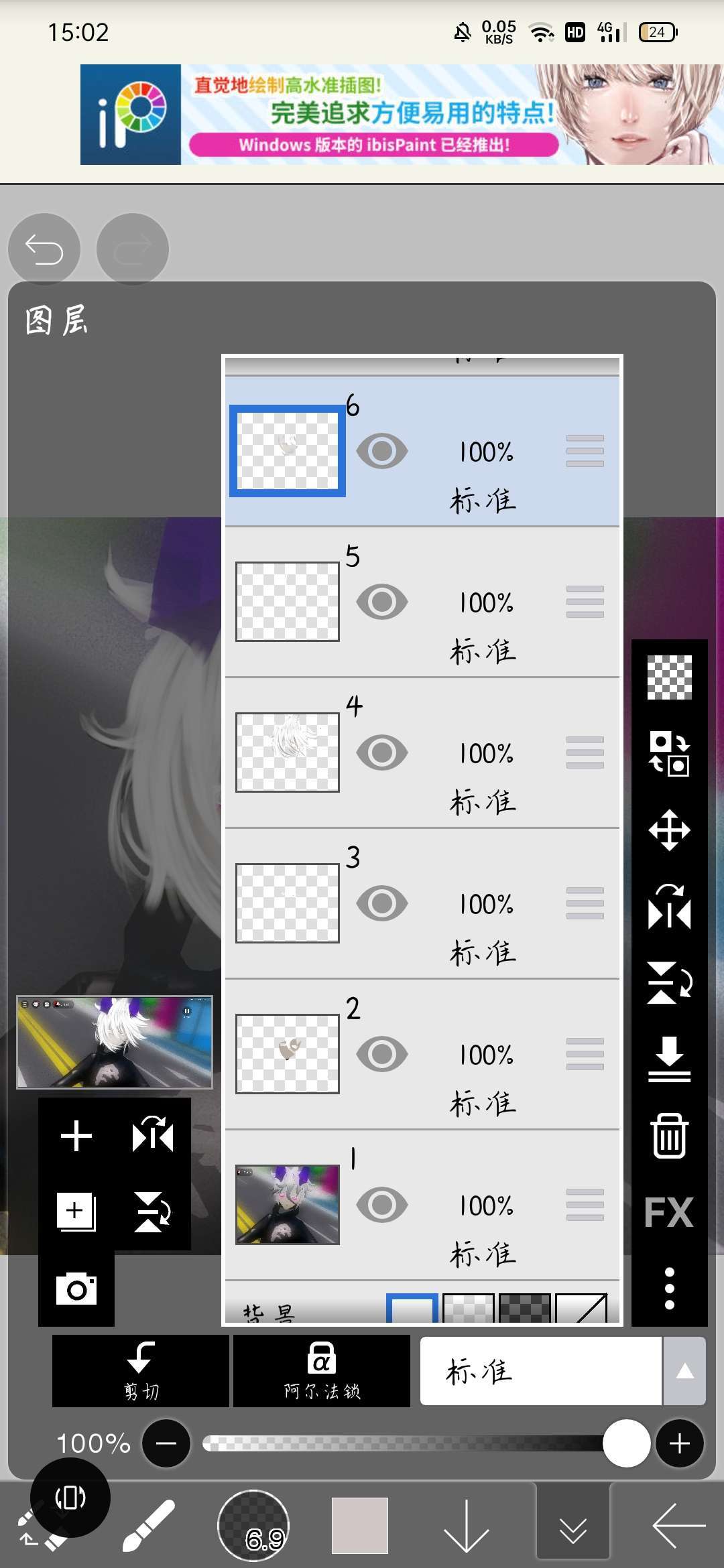Select the brush tool in bottom bar
This screenshot has height=1568, width=724.
tap(149, 1525)
